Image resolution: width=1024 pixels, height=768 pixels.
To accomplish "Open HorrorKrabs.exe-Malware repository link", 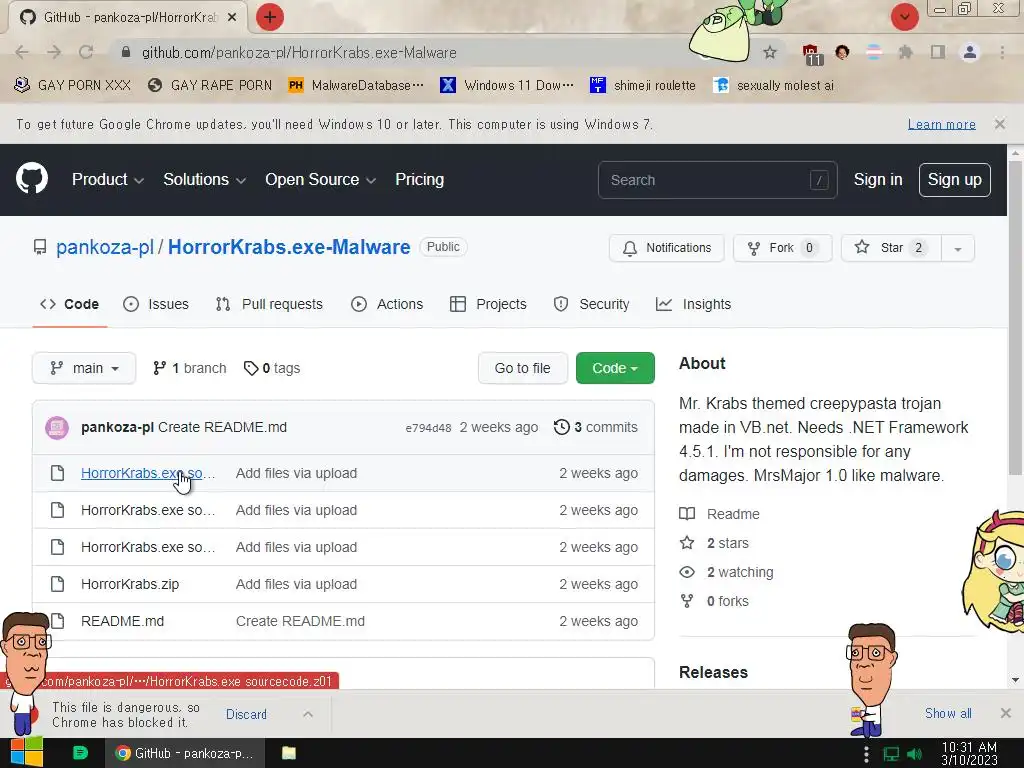I will [x=289, y=248].
